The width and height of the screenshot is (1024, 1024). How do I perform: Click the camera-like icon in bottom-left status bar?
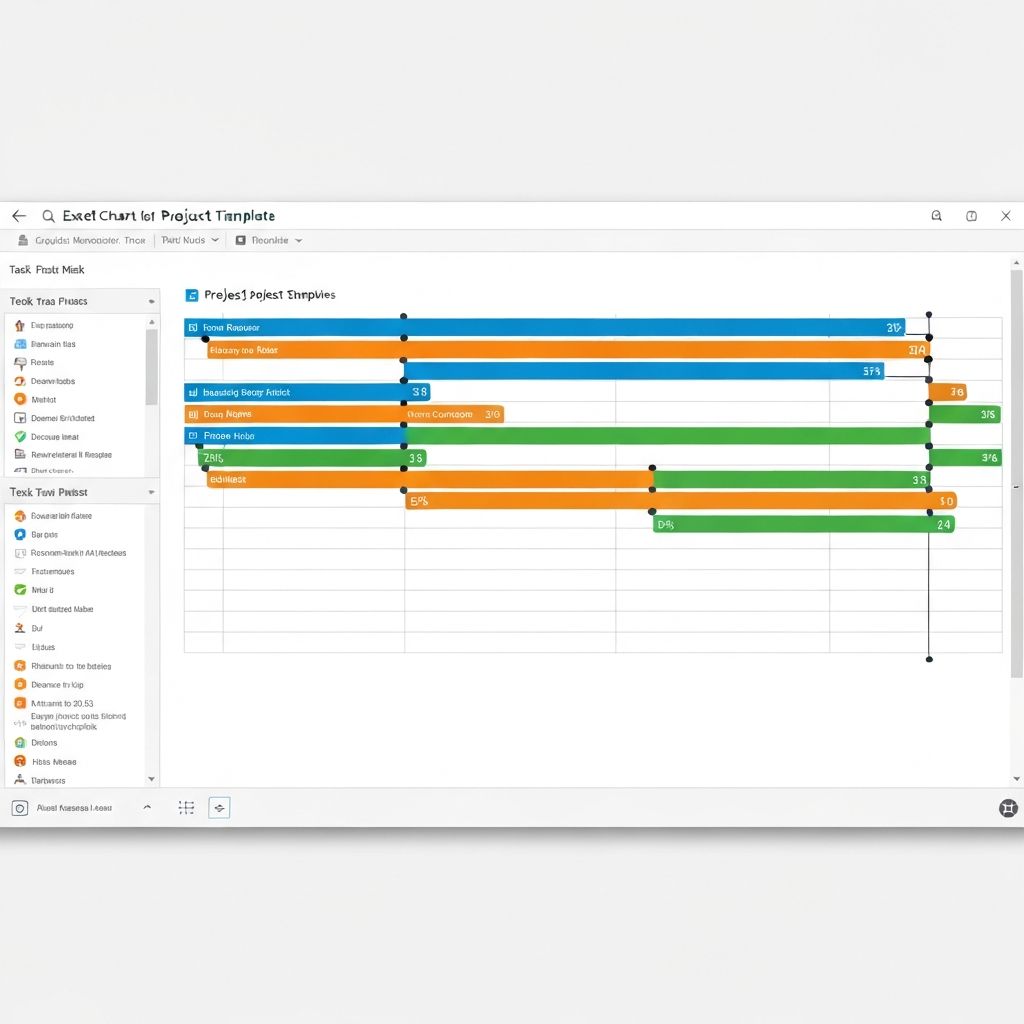click(20, 808)
